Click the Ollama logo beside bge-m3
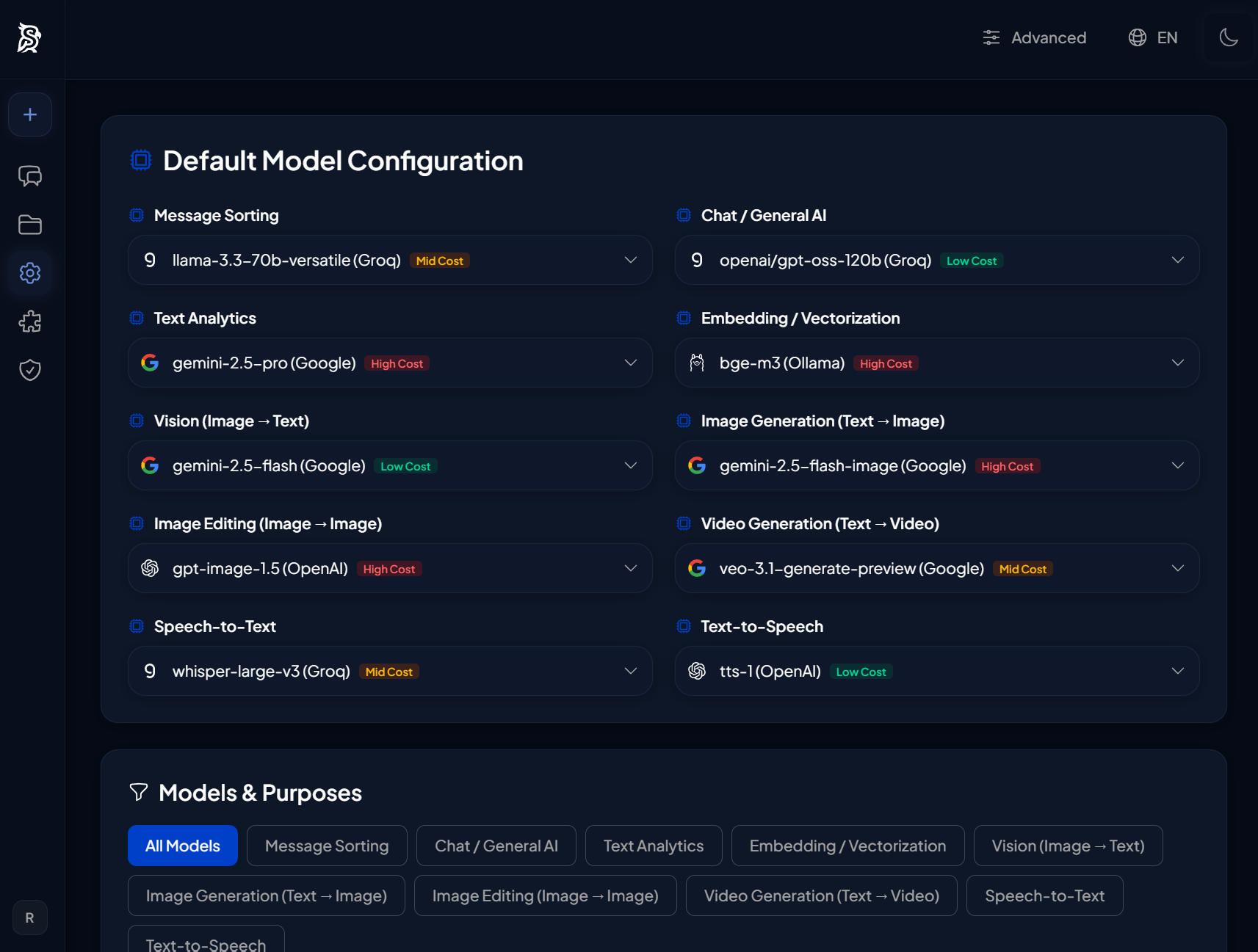1258x952 pixels. [x=697, y=363]
